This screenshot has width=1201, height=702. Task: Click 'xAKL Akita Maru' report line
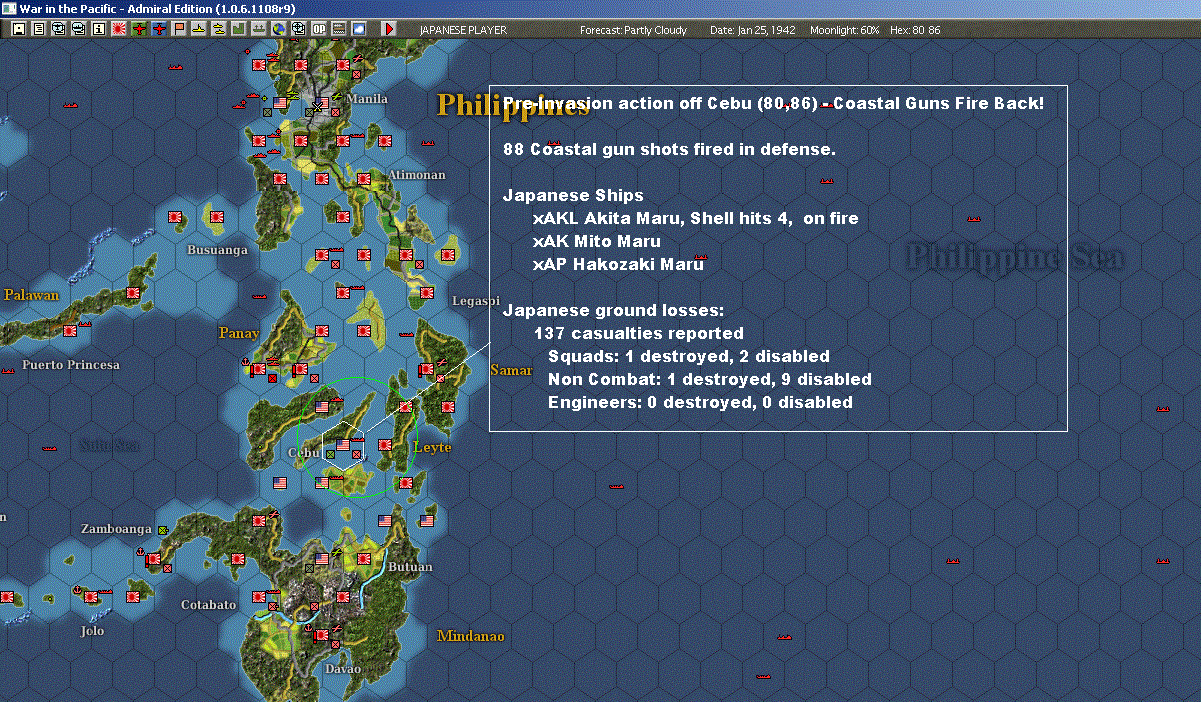click(695, 218)
